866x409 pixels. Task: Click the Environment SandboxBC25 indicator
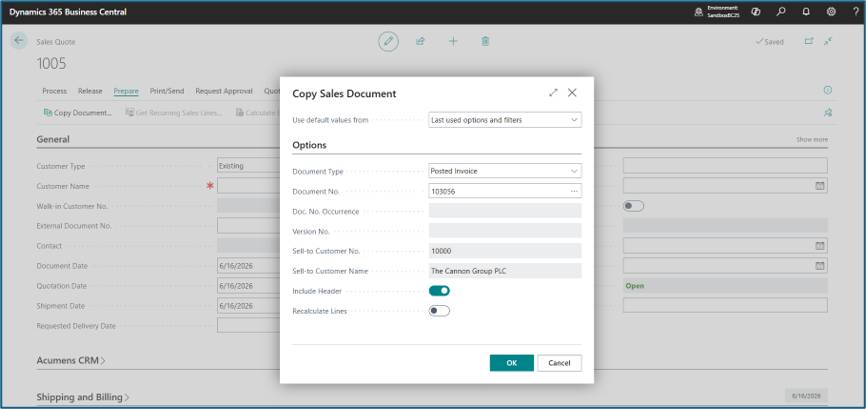tap(717, 12)
